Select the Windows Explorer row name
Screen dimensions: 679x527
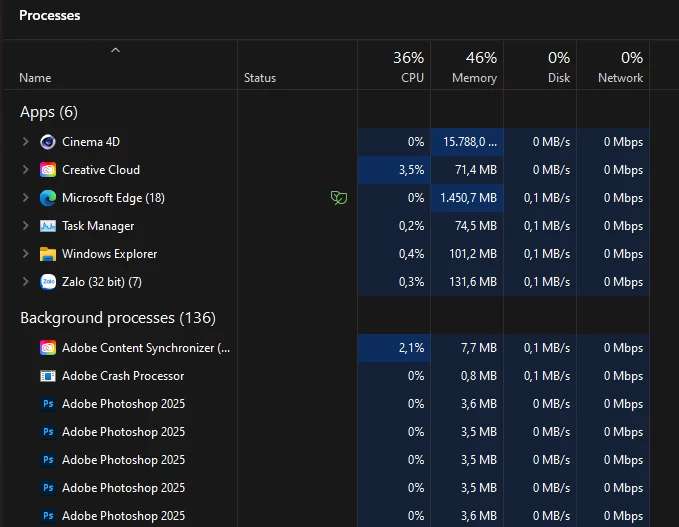110,254
